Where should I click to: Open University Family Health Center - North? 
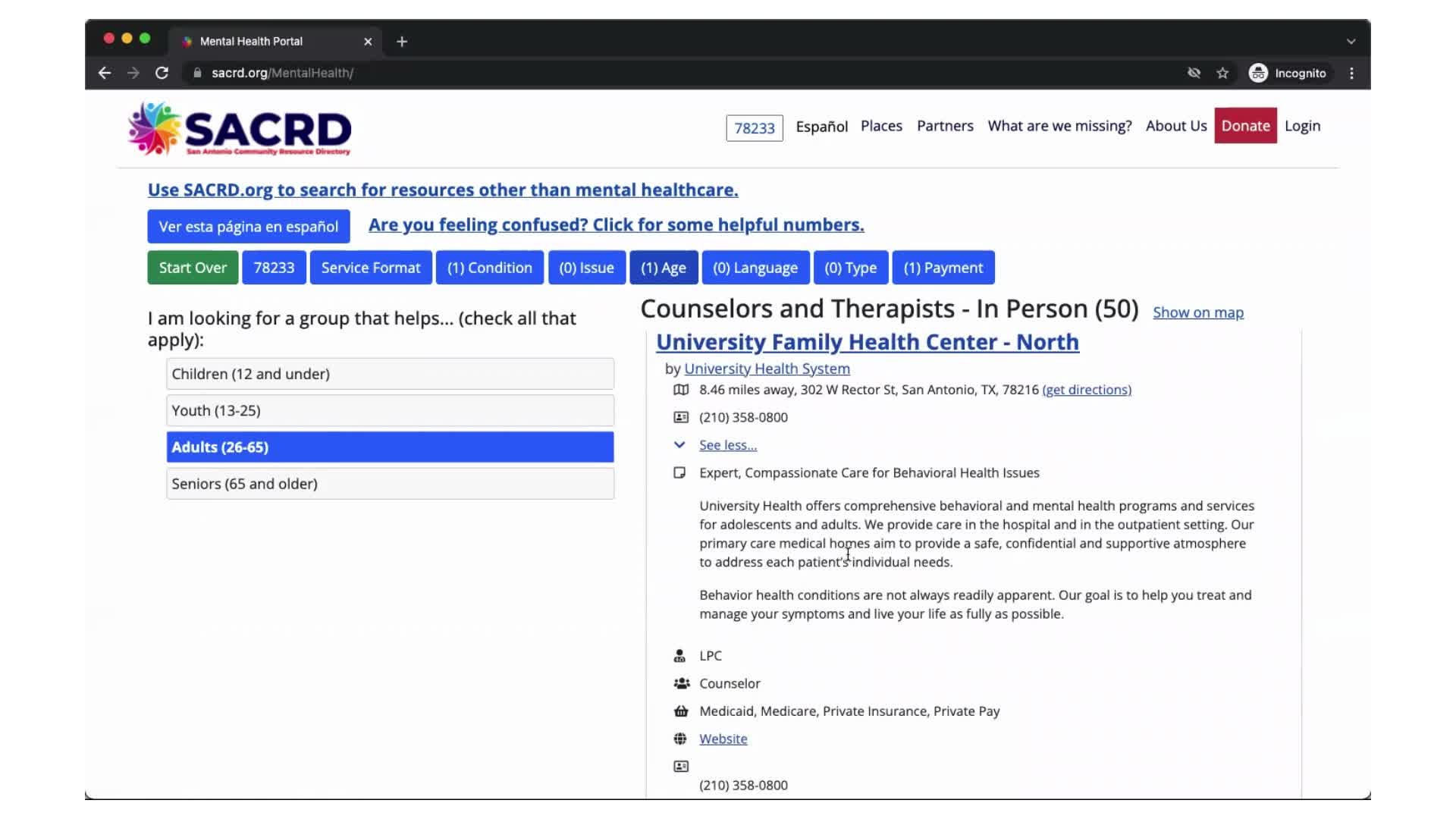pos(868,342)
